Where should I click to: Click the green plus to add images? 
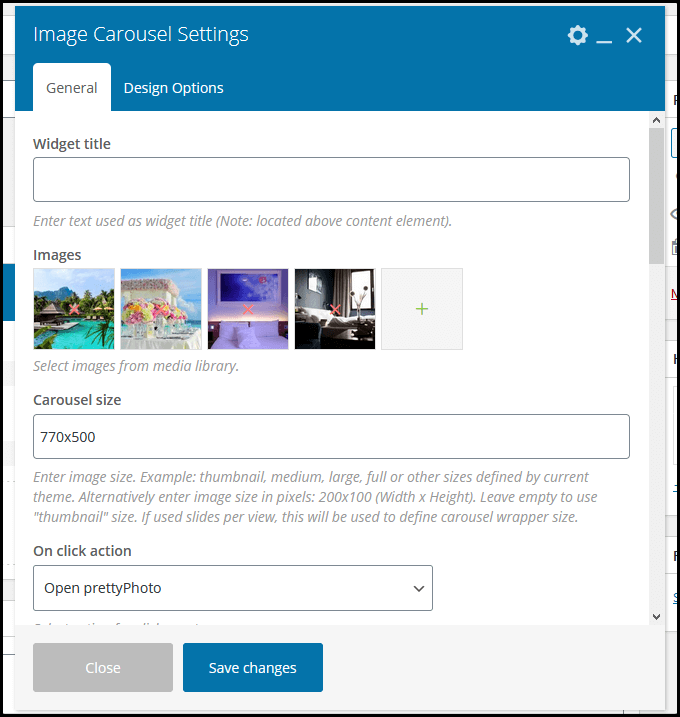coord(422,309)
